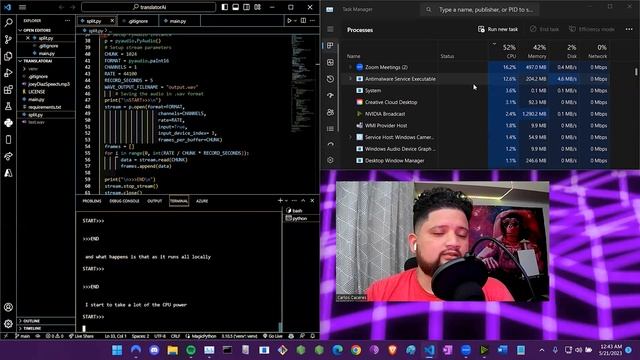Click Run new task button
Screen dimensions: 640x360
[x=498, y=29]
